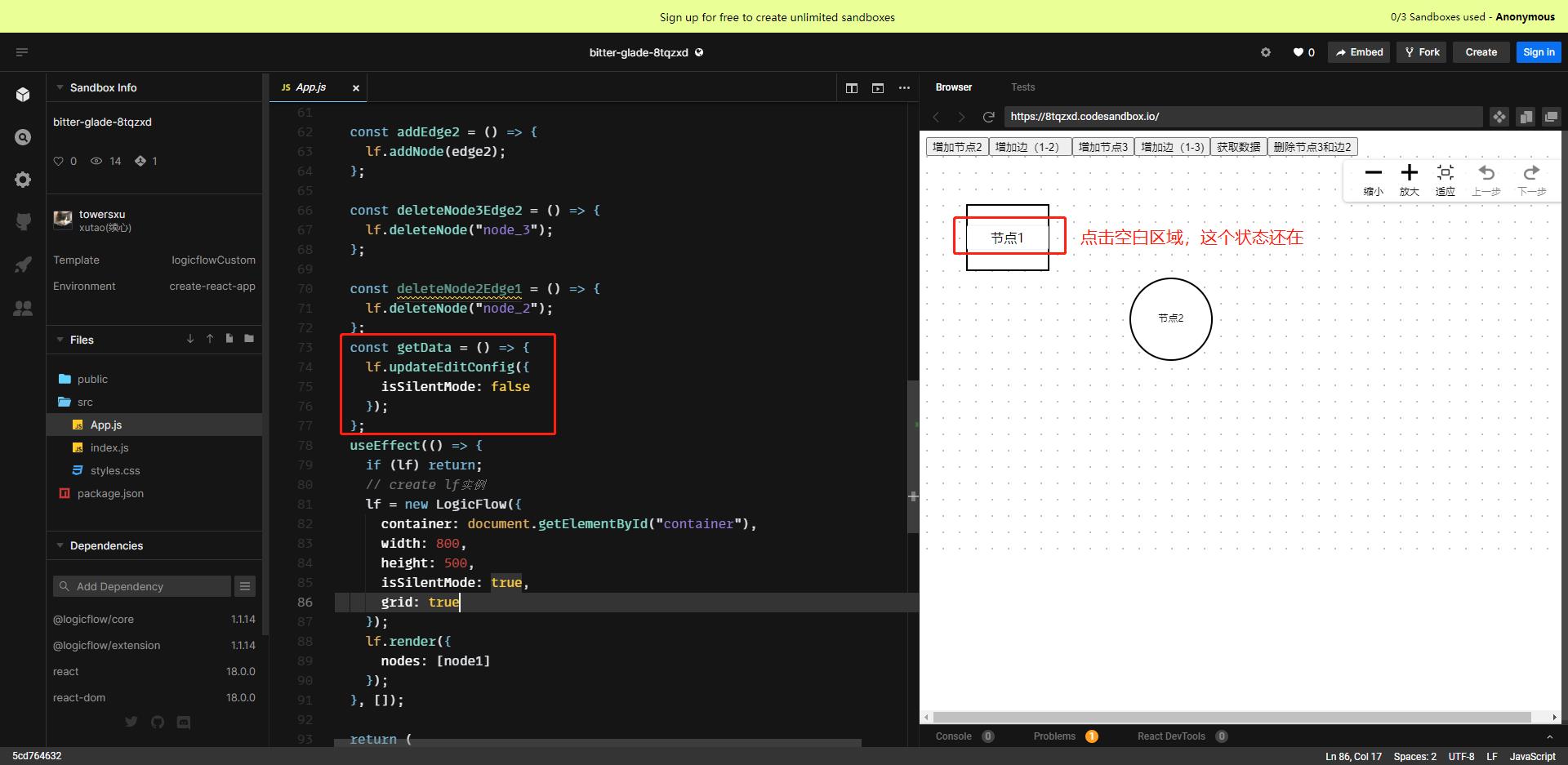Click the 适应 fit-to-view icon
Screen dimensions: 1568x765
pos(1445,172)
